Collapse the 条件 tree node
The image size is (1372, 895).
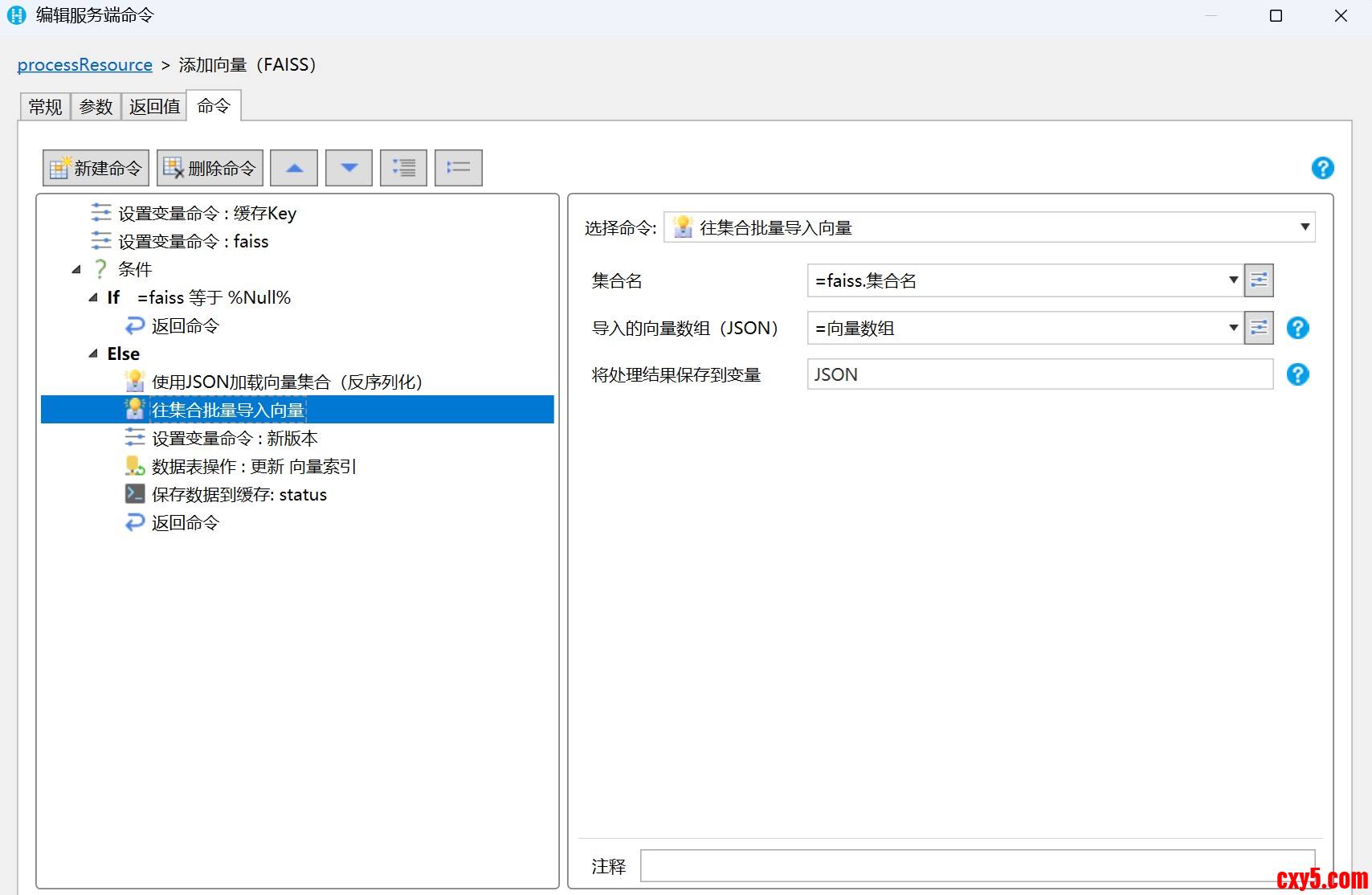77,270
